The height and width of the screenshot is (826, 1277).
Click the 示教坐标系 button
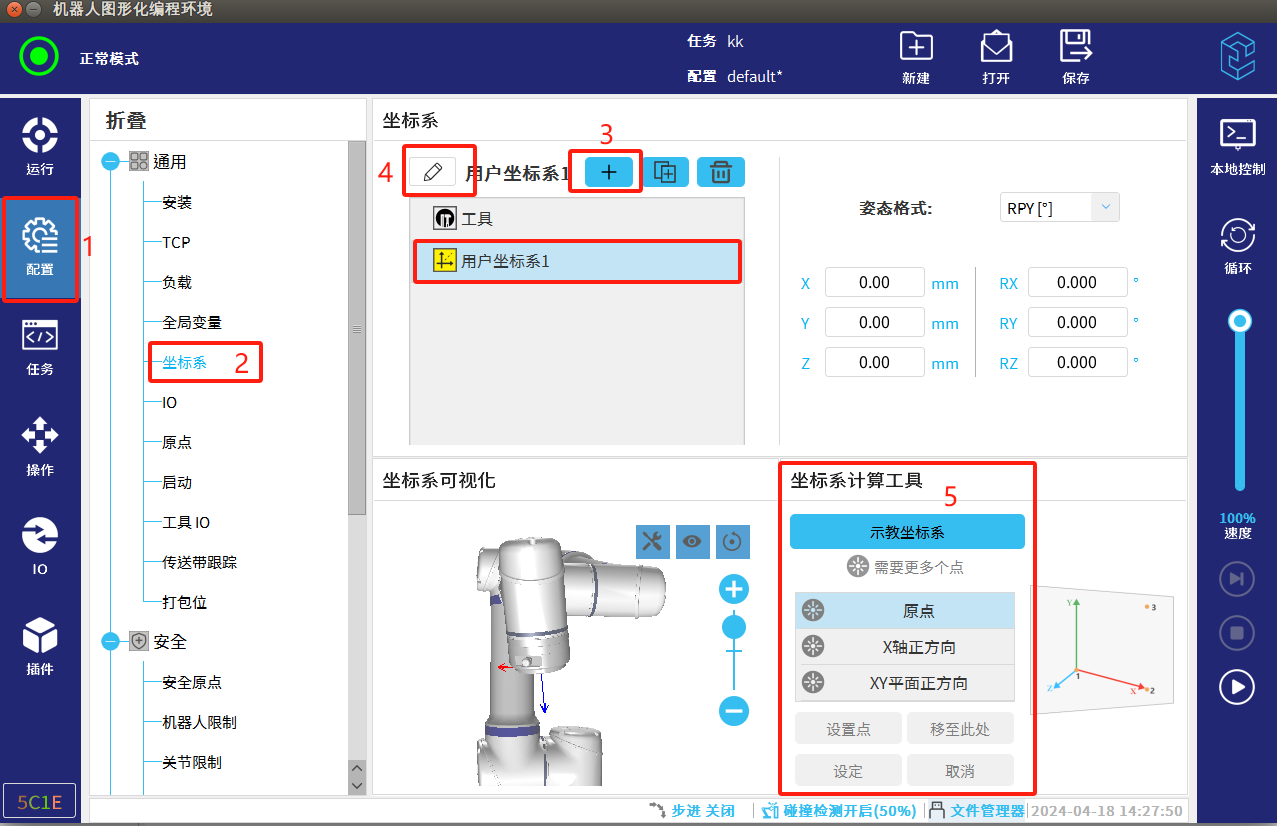[907, 532]
